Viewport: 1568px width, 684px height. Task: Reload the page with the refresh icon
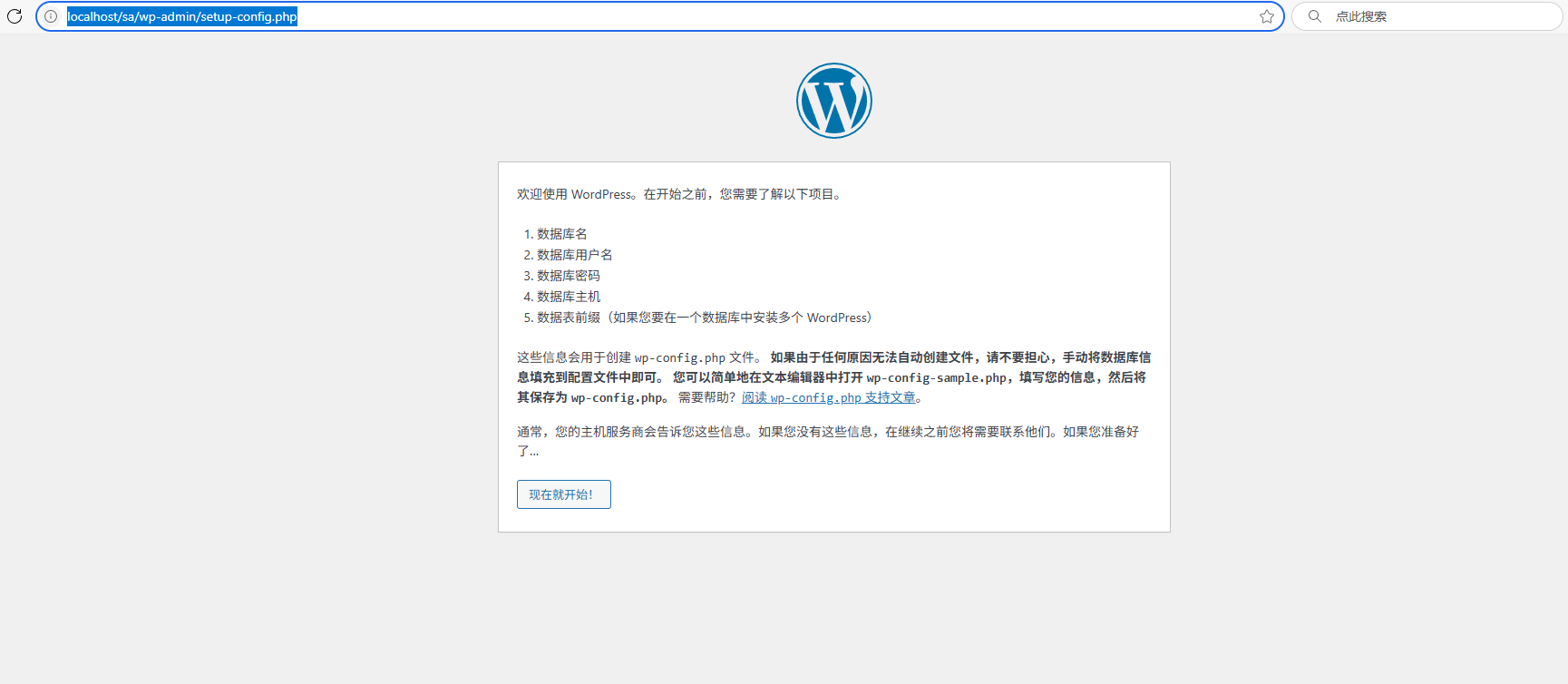point(15,16)
